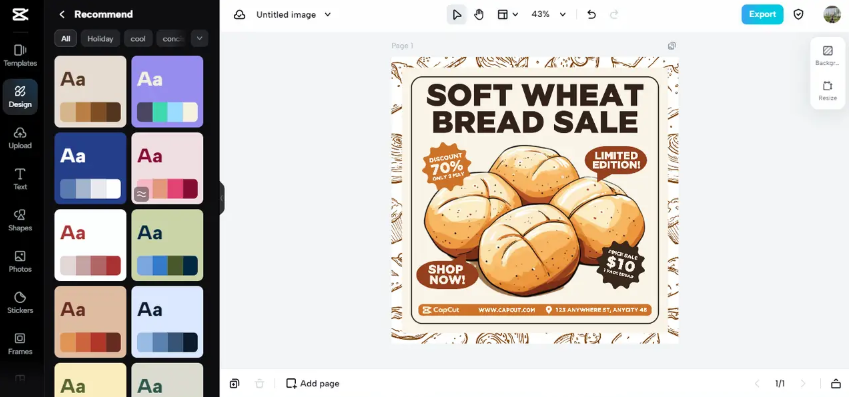Select the cool category tab
The width and height of the screenshot is (849, 397).
(x=138, y=38)
